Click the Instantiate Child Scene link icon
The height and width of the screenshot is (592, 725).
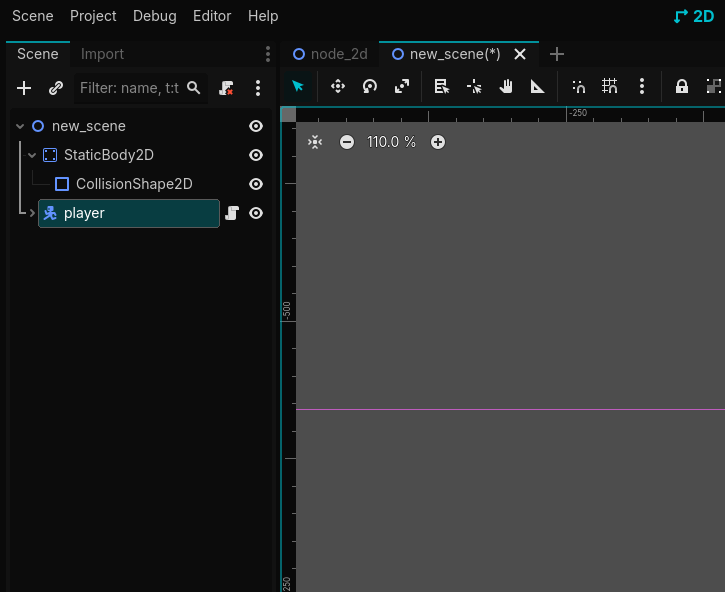click(56, 88)
